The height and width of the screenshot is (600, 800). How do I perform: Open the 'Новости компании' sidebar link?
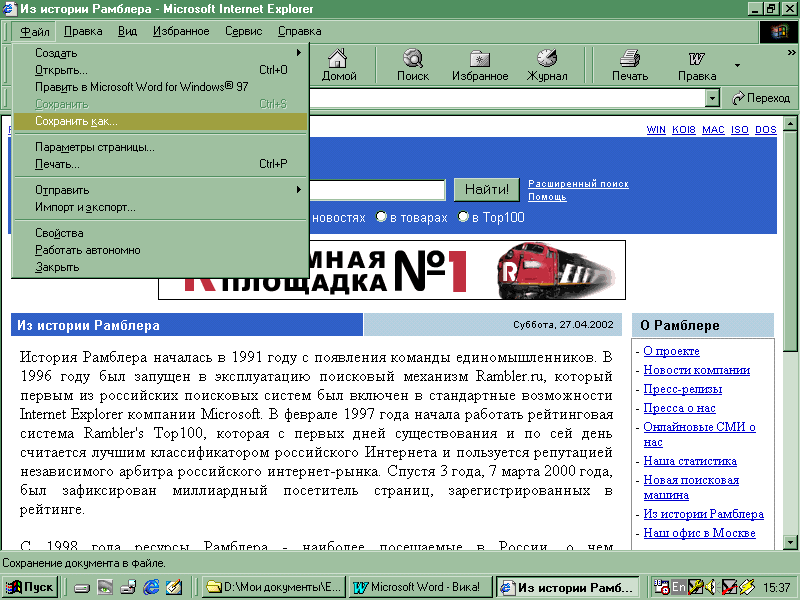tap(696, 370)
